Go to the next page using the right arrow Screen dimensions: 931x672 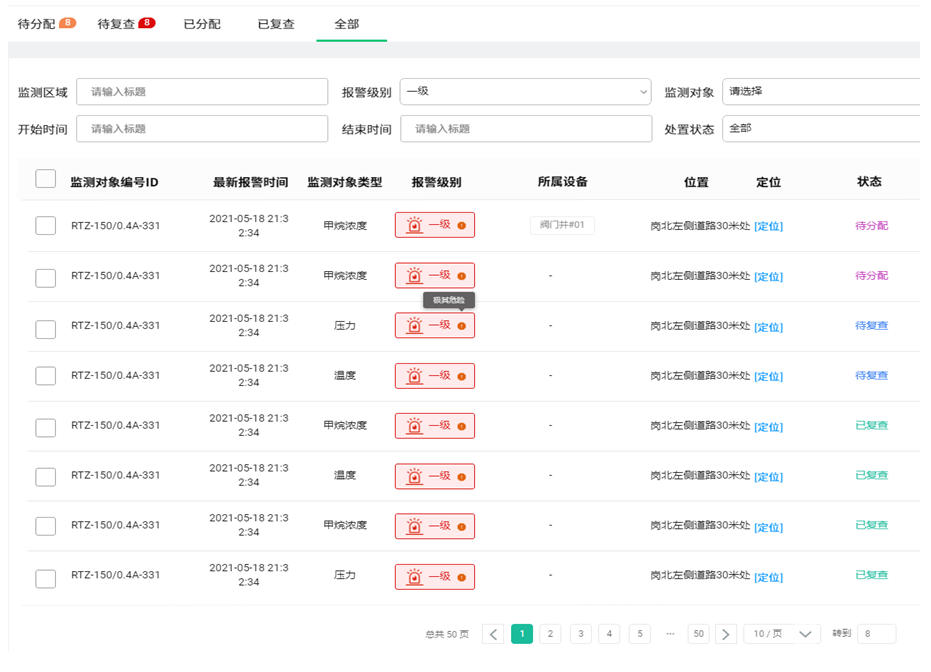[726, 634]
